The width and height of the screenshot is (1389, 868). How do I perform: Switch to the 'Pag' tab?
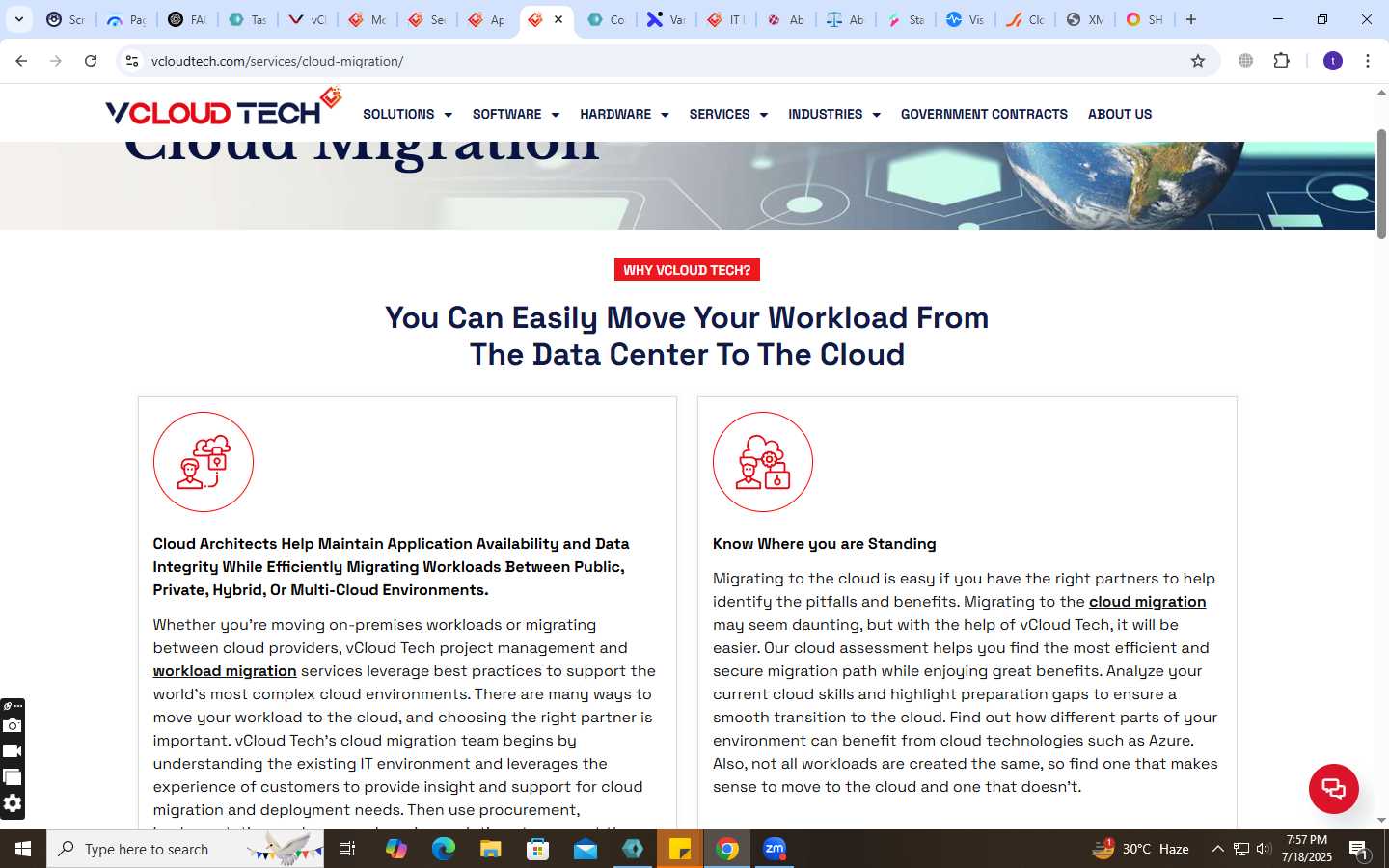[126, 19]
